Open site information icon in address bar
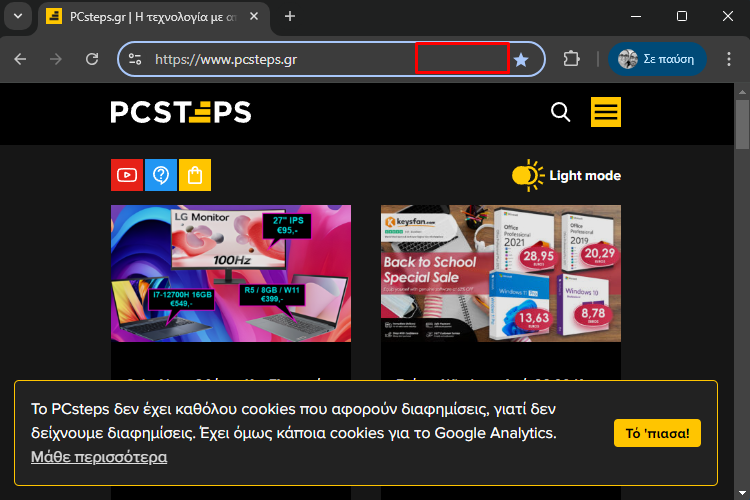750x500 pixels. click(x=135, y=59)
